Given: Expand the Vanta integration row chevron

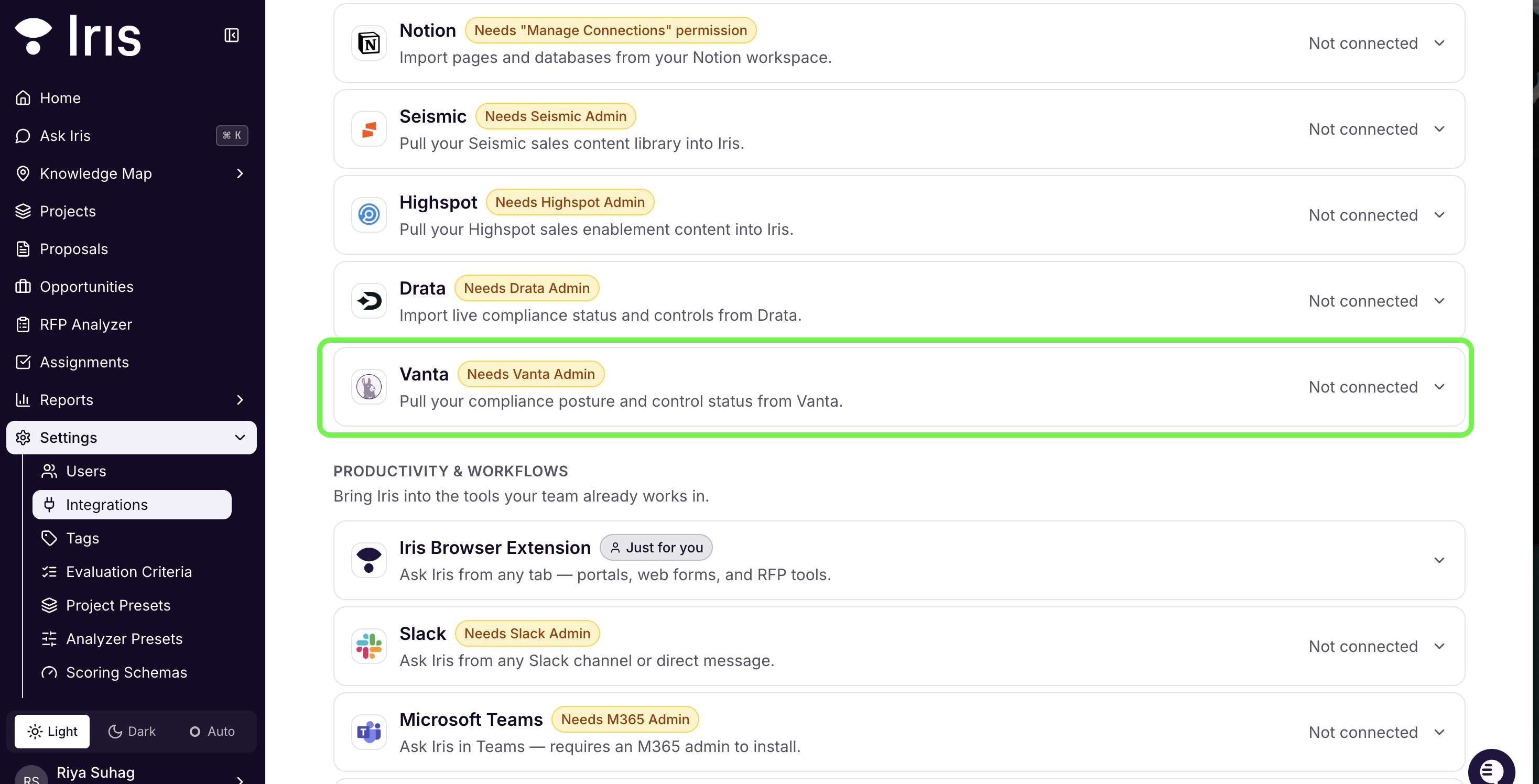Looking at the screenshot, I should 1439,387.
